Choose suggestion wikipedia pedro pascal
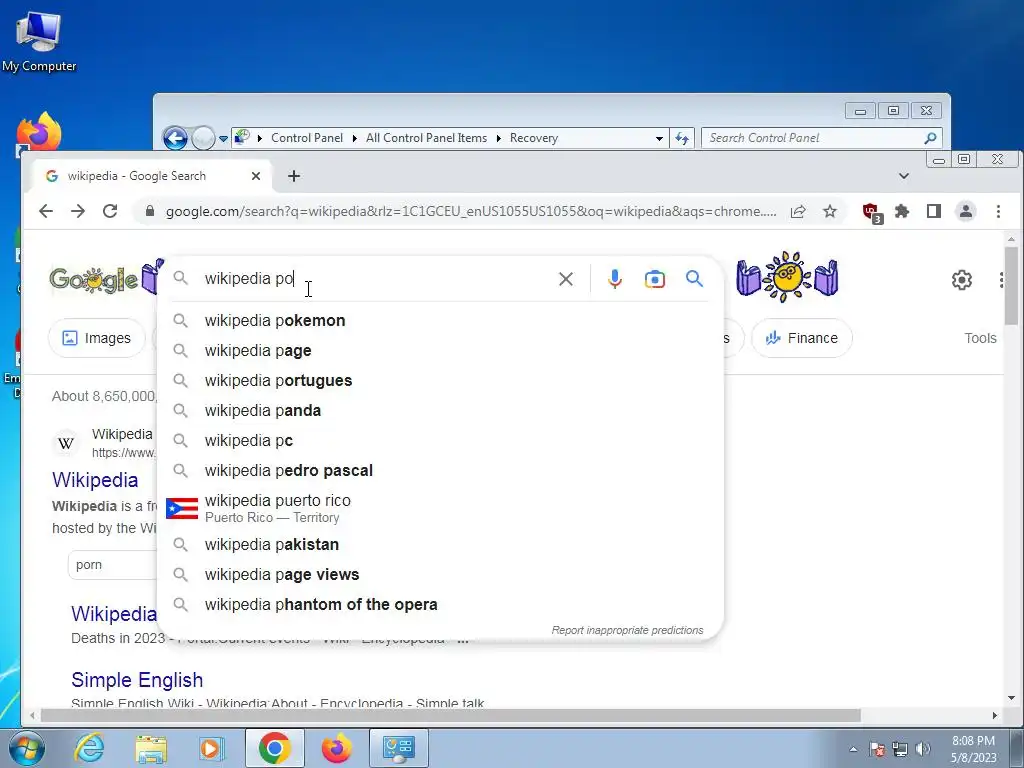Viewport: 1024px width, 768px height. (x=441, y=471)
